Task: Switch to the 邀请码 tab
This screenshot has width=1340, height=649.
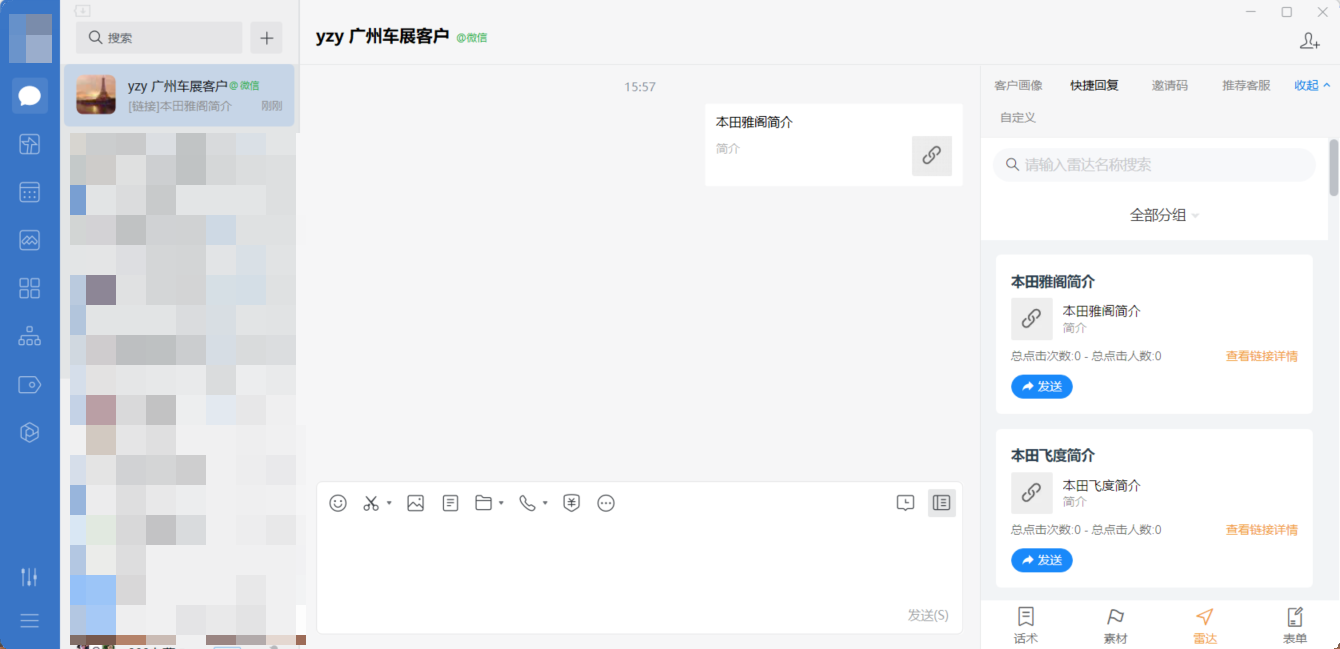Action: click(x=1170, y=85)
